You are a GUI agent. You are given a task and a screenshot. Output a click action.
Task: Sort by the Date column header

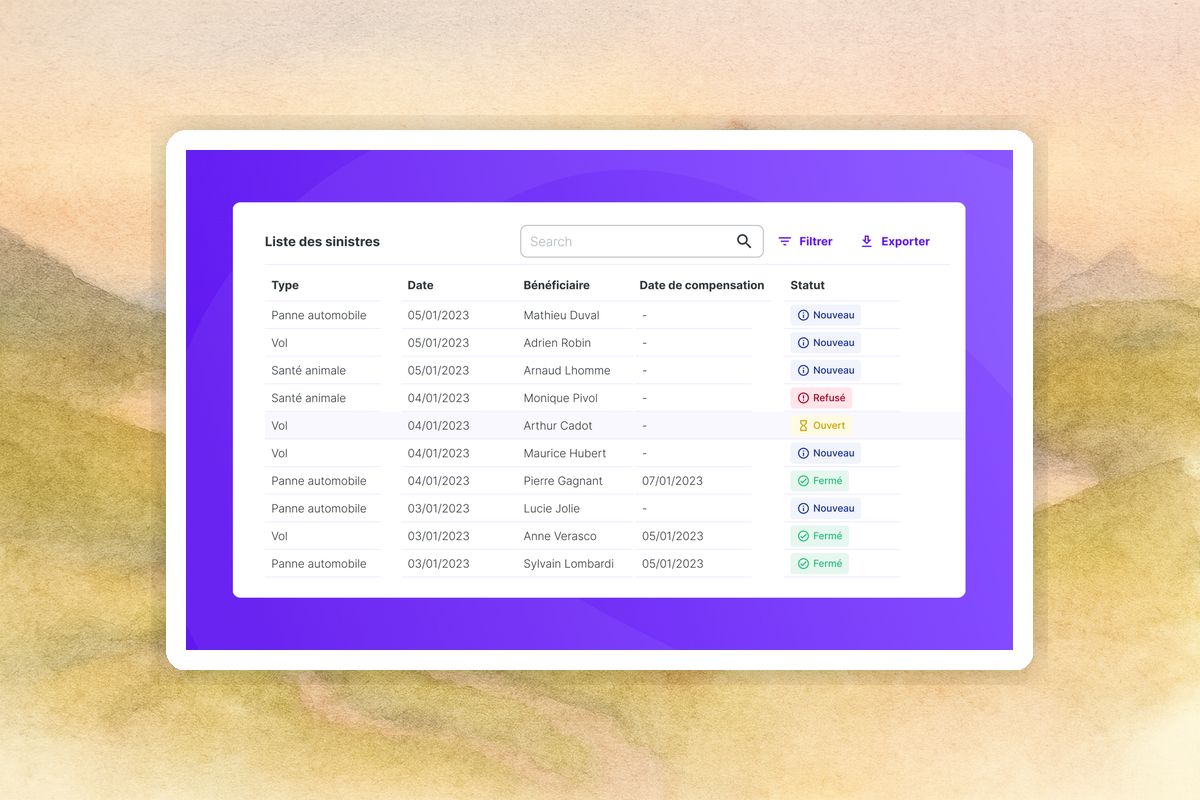coord(420,285)
